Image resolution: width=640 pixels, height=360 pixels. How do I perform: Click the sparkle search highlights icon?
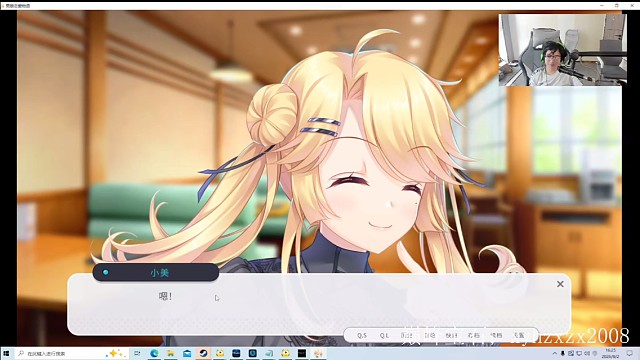click(115, 353)
